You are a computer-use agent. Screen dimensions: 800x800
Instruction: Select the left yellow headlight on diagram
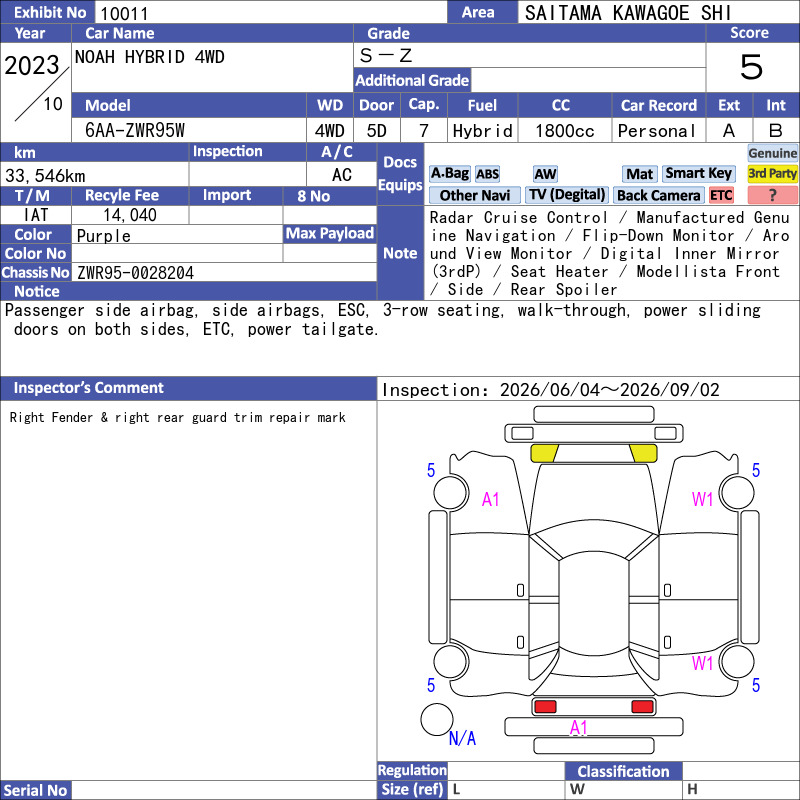(544, 453)
